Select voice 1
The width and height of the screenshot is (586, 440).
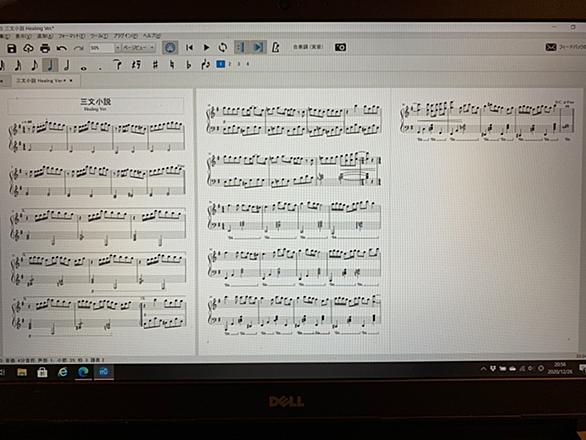coord(221,64)
